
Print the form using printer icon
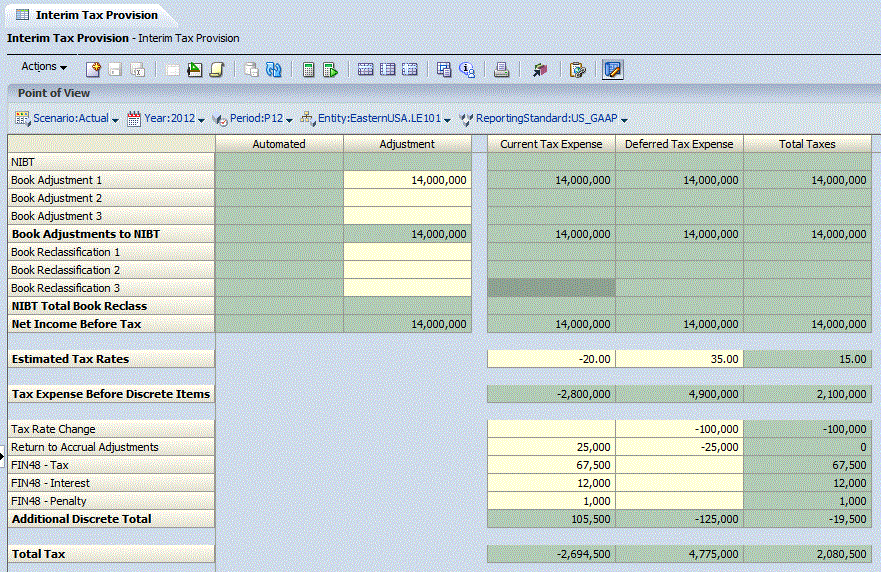click(501, 70)
